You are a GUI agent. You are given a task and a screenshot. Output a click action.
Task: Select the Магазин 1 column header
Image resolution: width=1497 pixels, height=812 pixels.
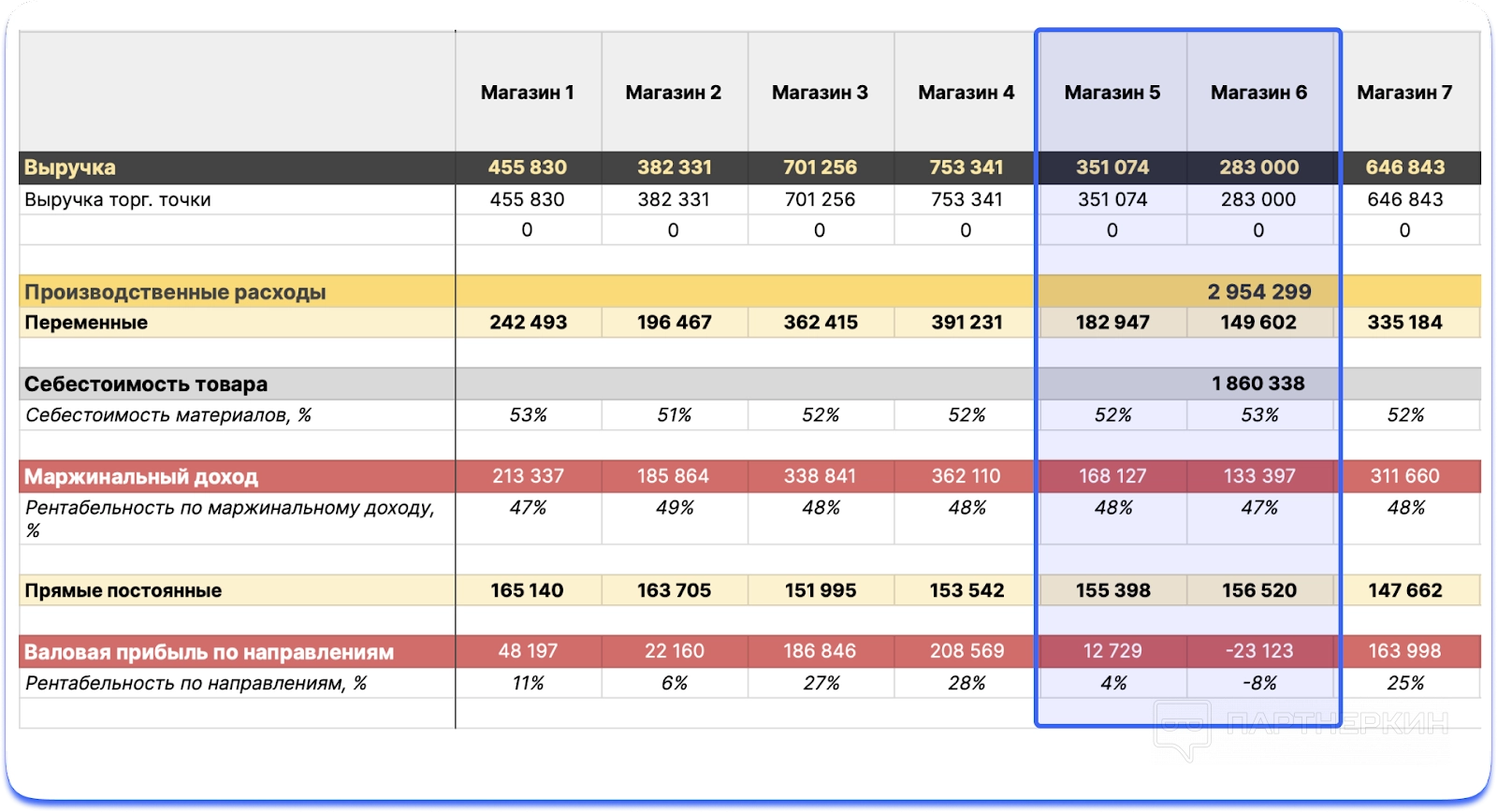point(527,93)
